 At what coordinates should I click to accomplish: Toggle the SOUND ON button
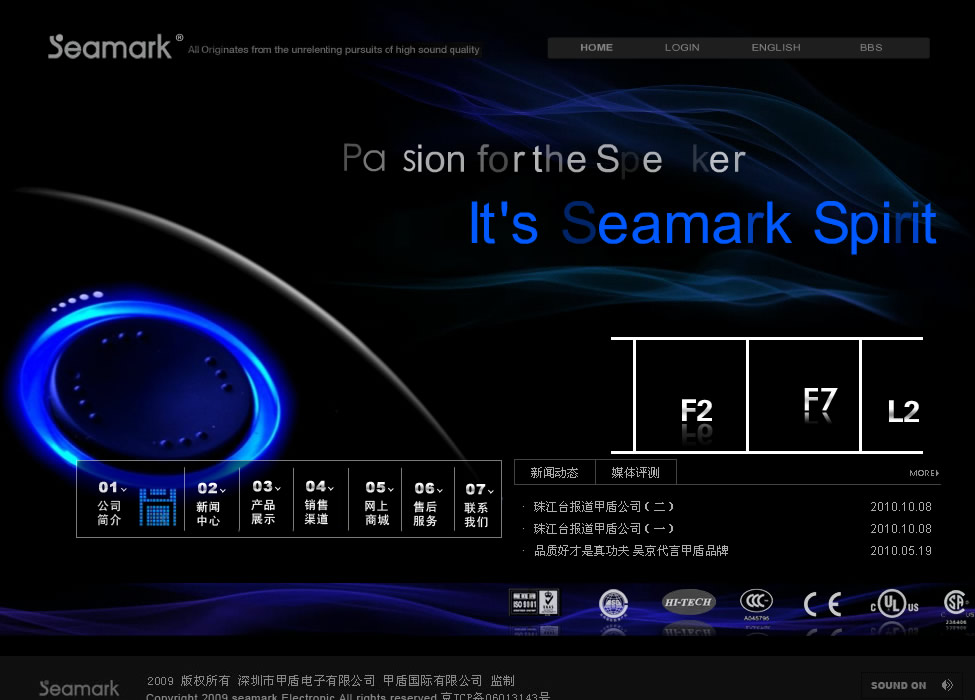pos(899,685)
